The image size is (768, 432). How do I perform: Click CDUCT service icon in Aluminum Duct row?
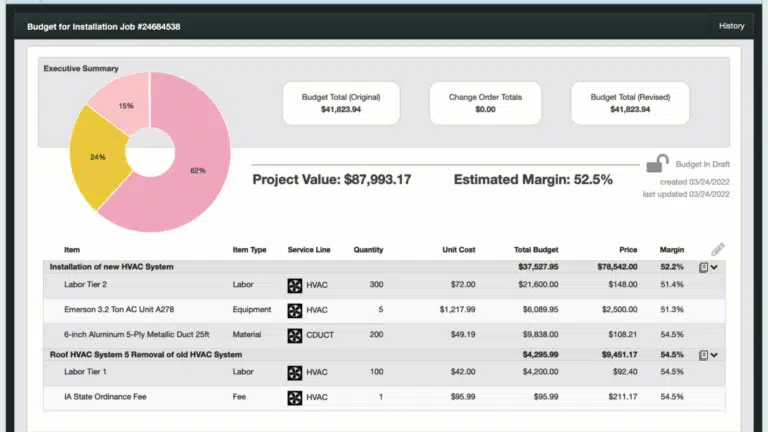coord(295,335)
